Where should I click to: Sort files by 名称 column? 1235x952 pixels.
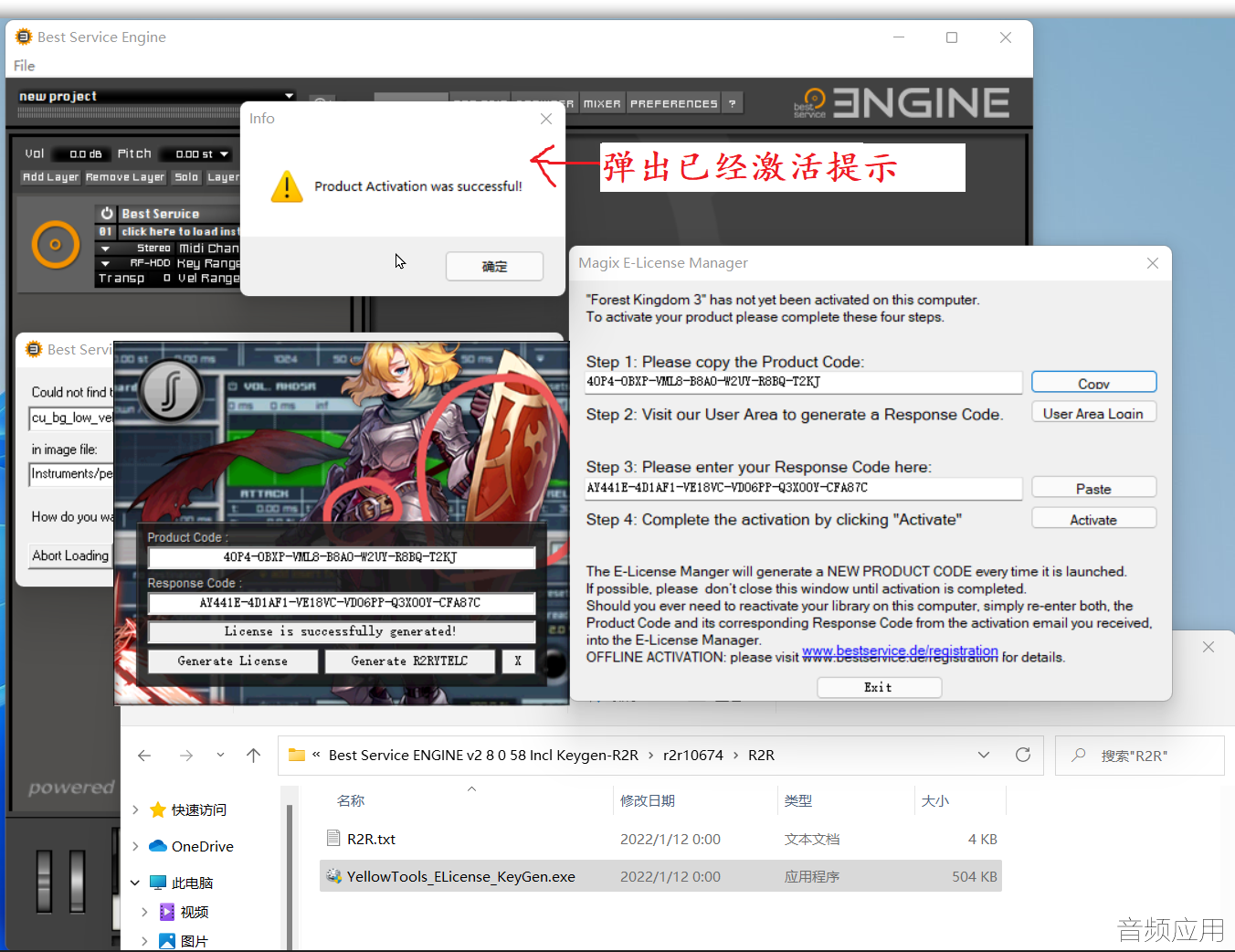coord(351,800)
